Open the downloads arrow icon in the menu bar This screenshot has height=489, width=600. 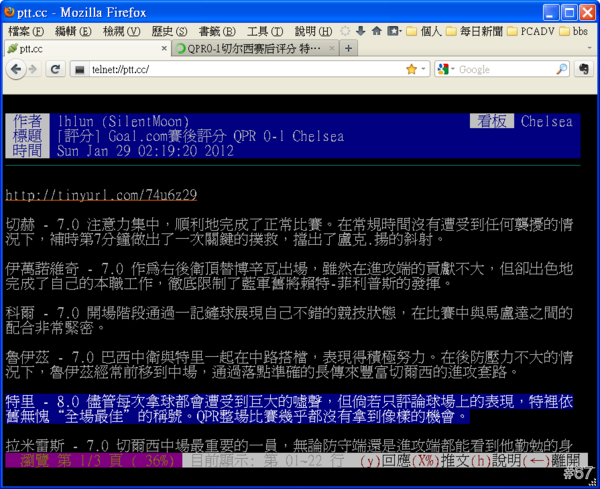[x=360, y=31]
